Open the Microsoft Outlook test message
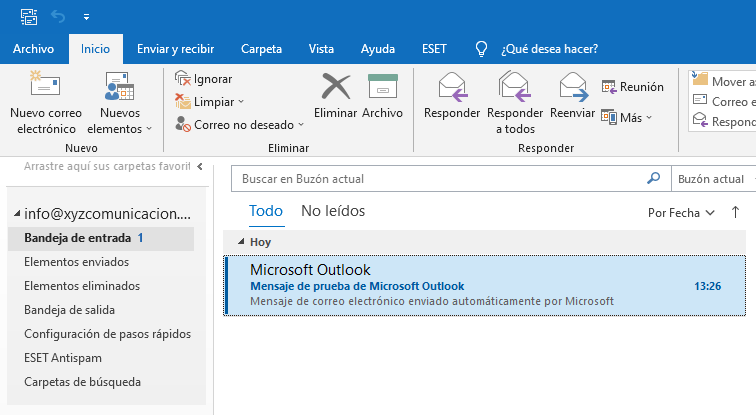756x415 pixels. click(485, 286)
